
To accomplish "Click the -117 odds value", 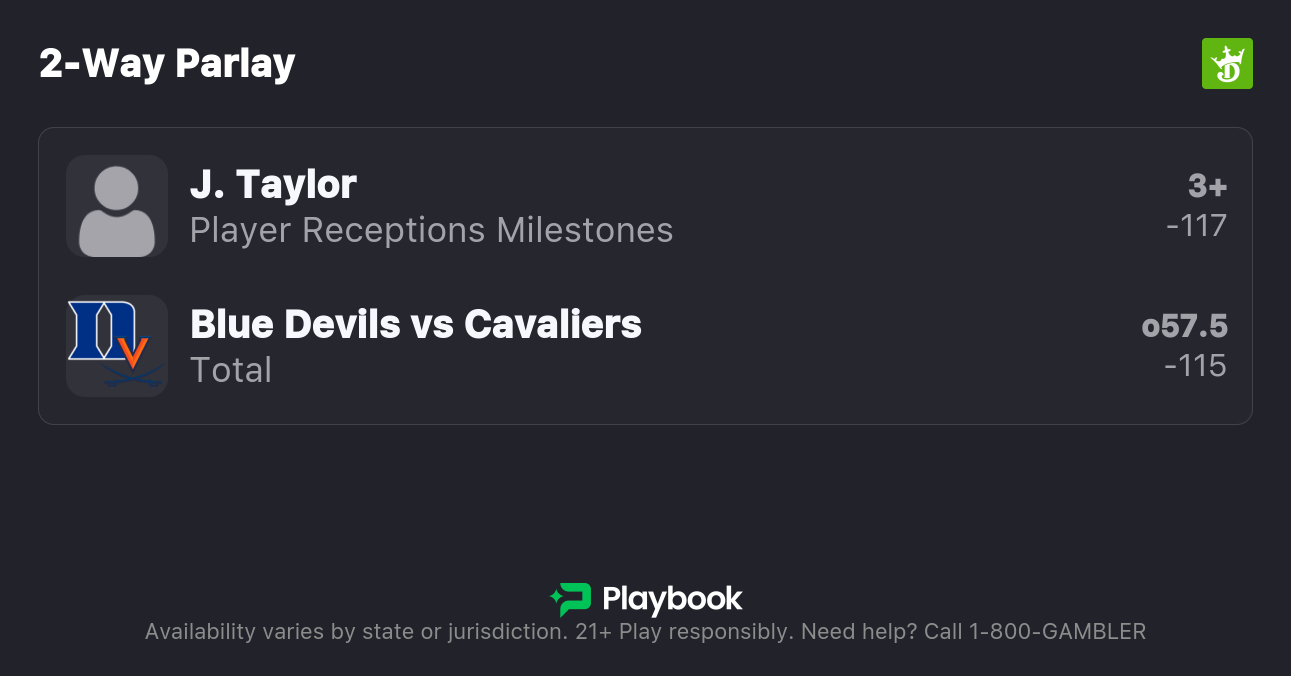I will (1196, 226).
